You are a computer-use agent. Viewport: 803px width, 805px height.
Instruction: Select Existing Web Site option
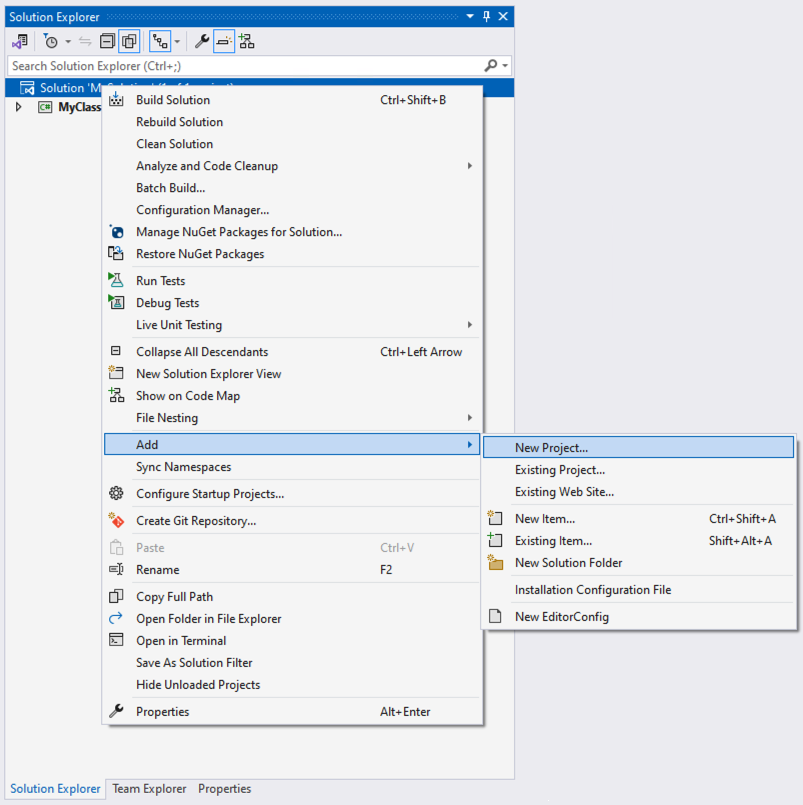coord(639,492)
